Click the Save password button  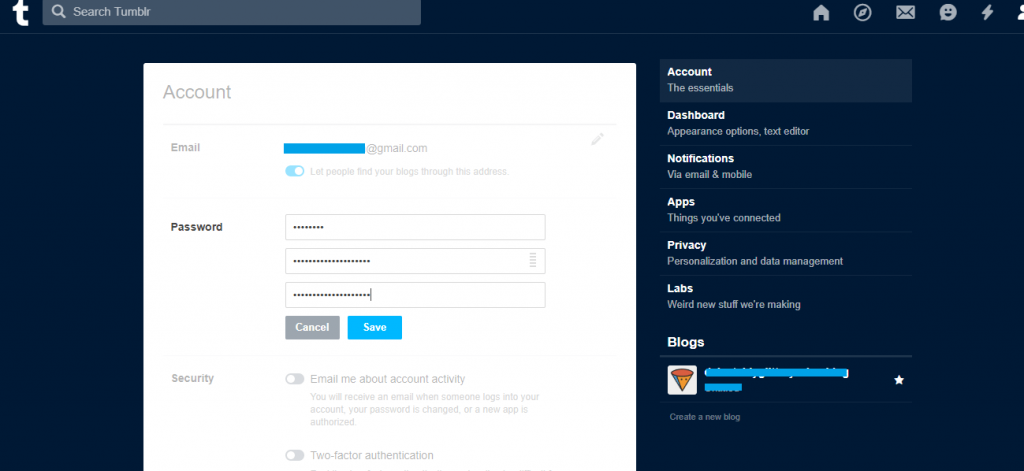[374, 327]
